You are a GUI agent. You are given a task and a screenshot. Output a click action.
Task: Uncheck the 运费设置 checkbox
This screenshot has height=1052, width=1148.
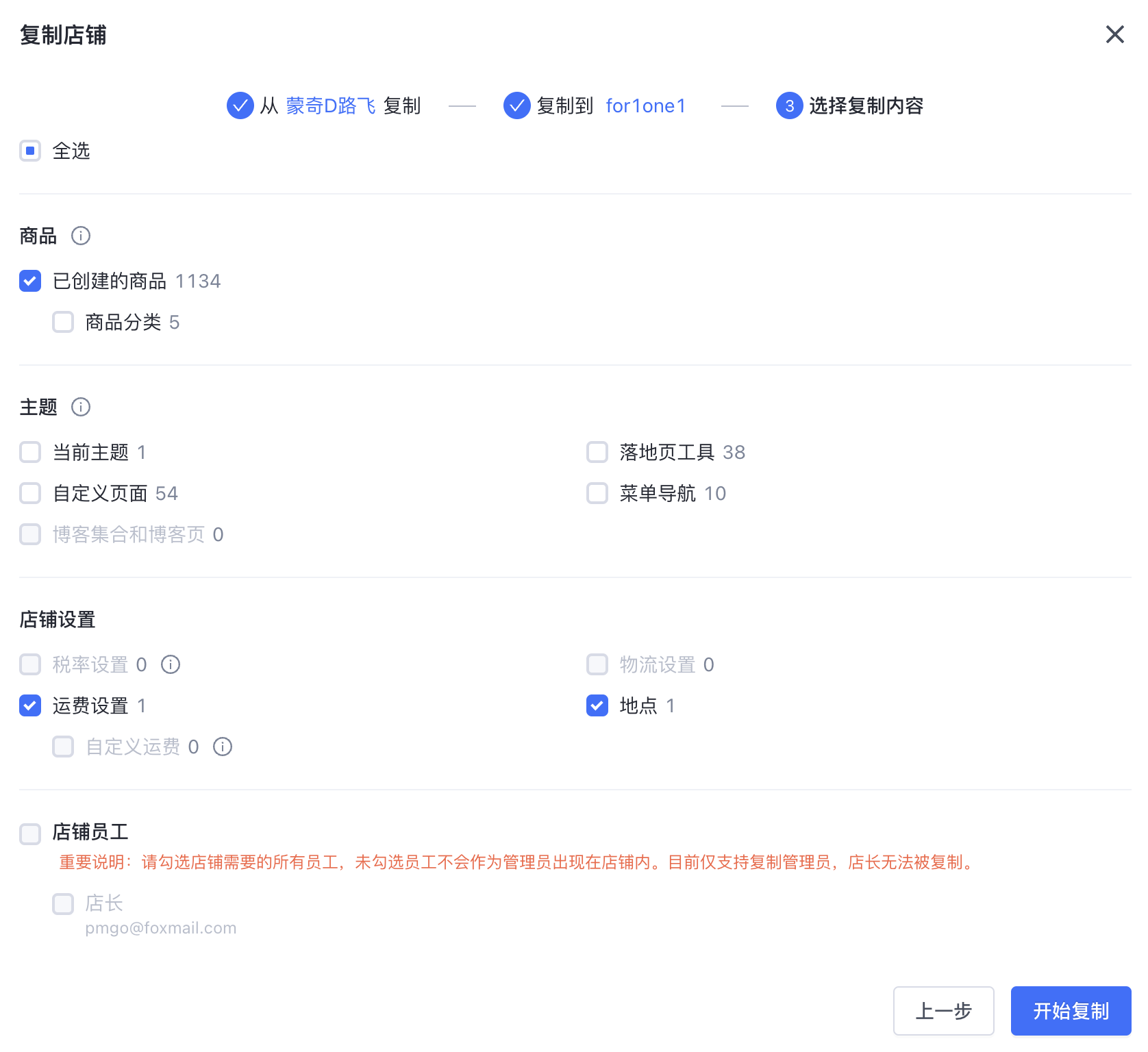click(x=30, y=705)
